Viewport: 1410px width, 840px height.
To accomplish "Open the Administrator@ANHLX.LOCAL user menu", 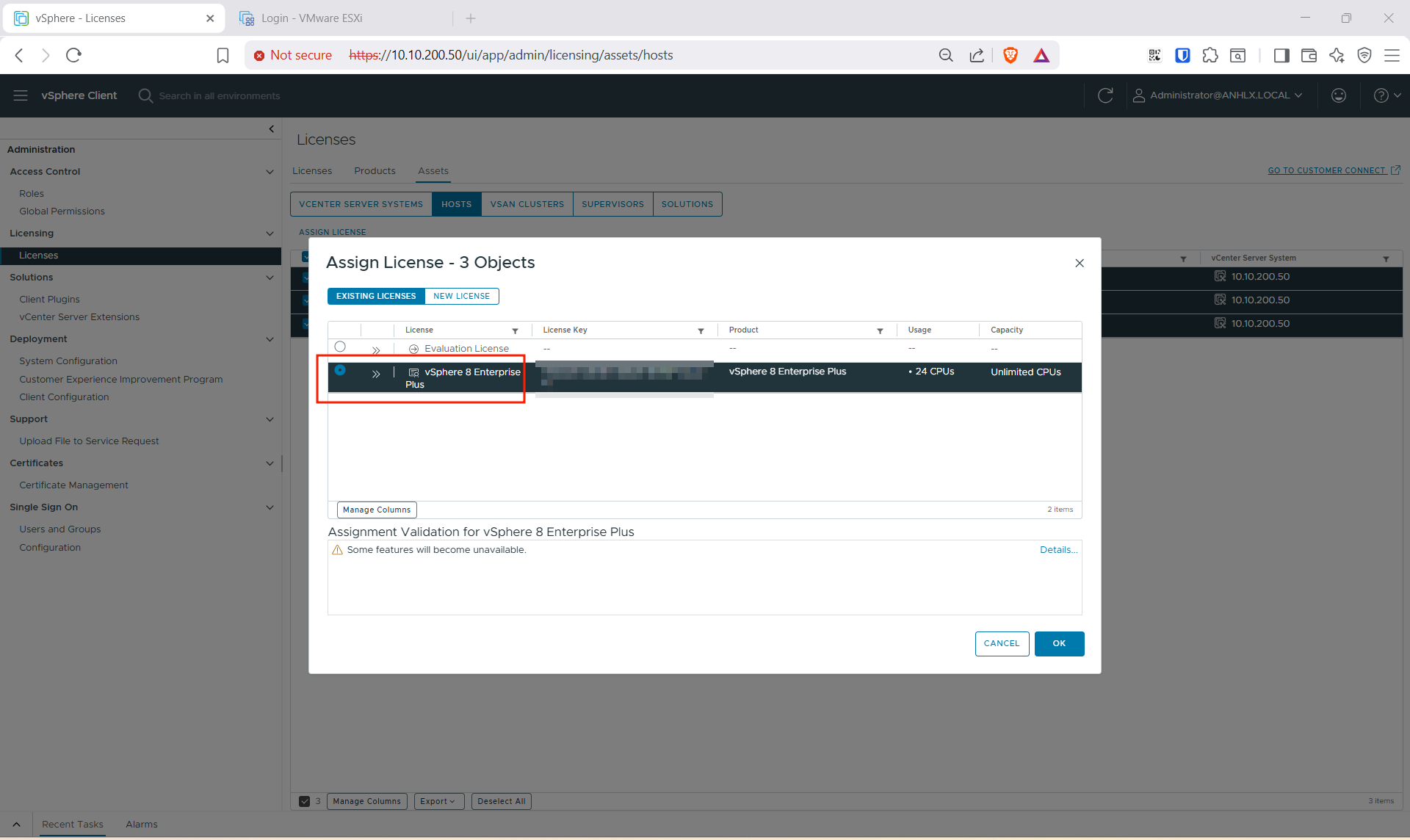I will (1218, 95).
